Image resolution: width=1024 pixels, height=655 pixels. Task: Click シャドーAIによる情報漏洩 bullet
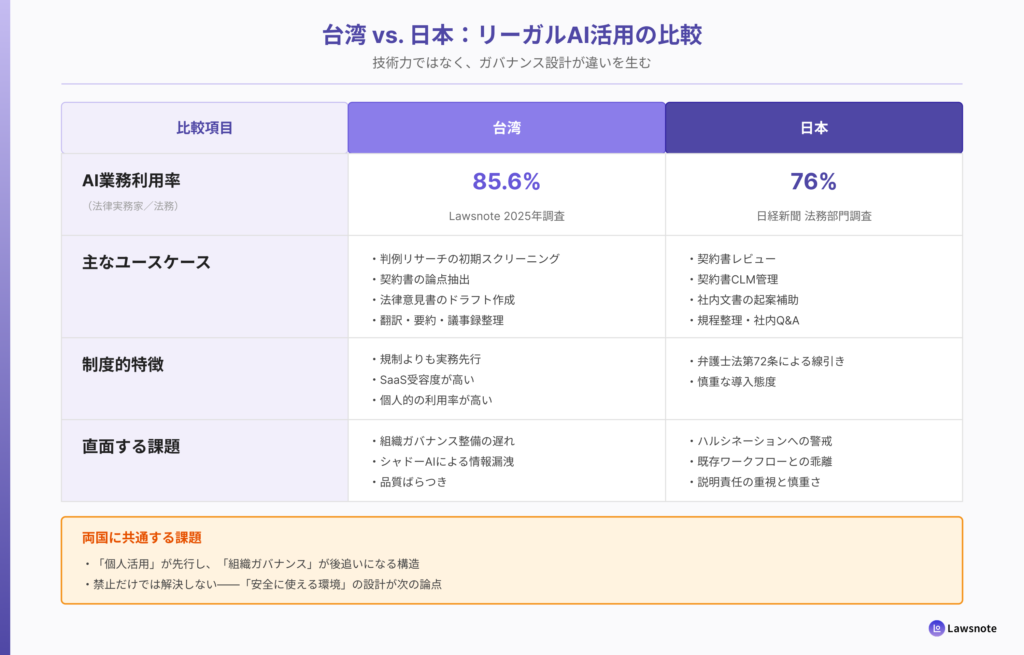pyautogui.click(x=442, y=462)
